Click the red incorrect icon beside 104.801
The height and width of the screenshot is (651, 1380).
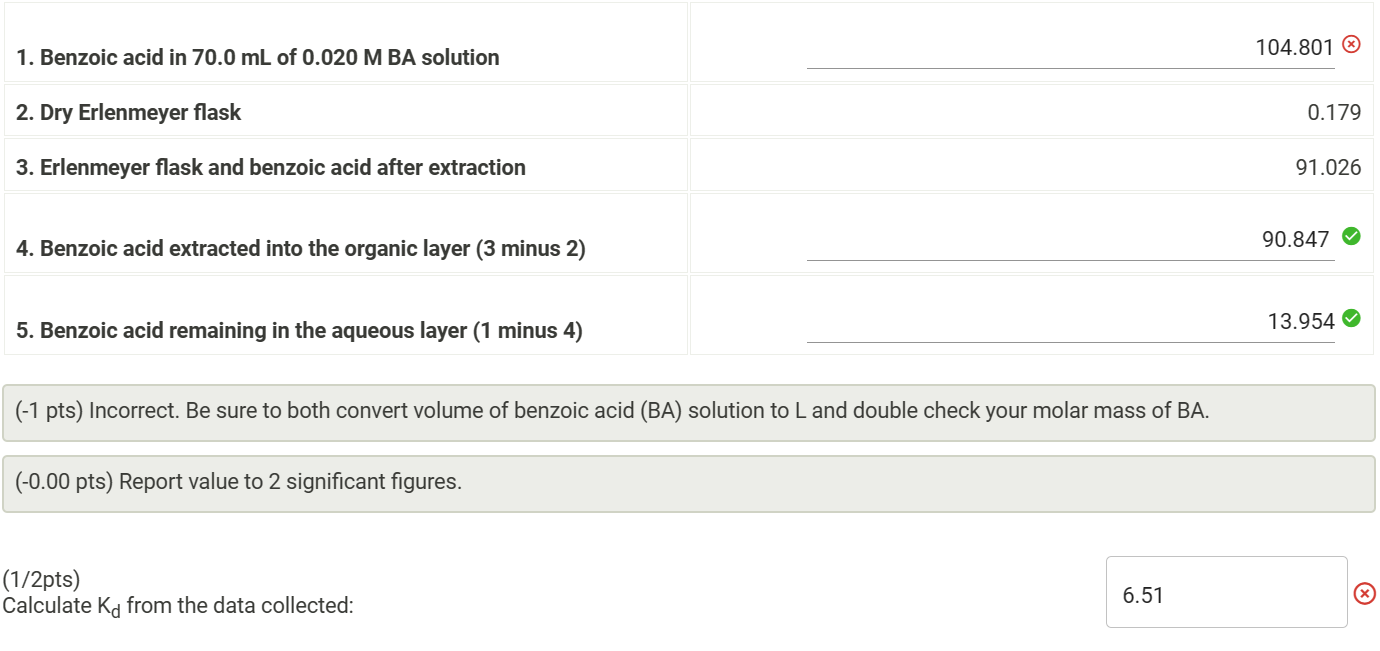tap(1352, 44)
